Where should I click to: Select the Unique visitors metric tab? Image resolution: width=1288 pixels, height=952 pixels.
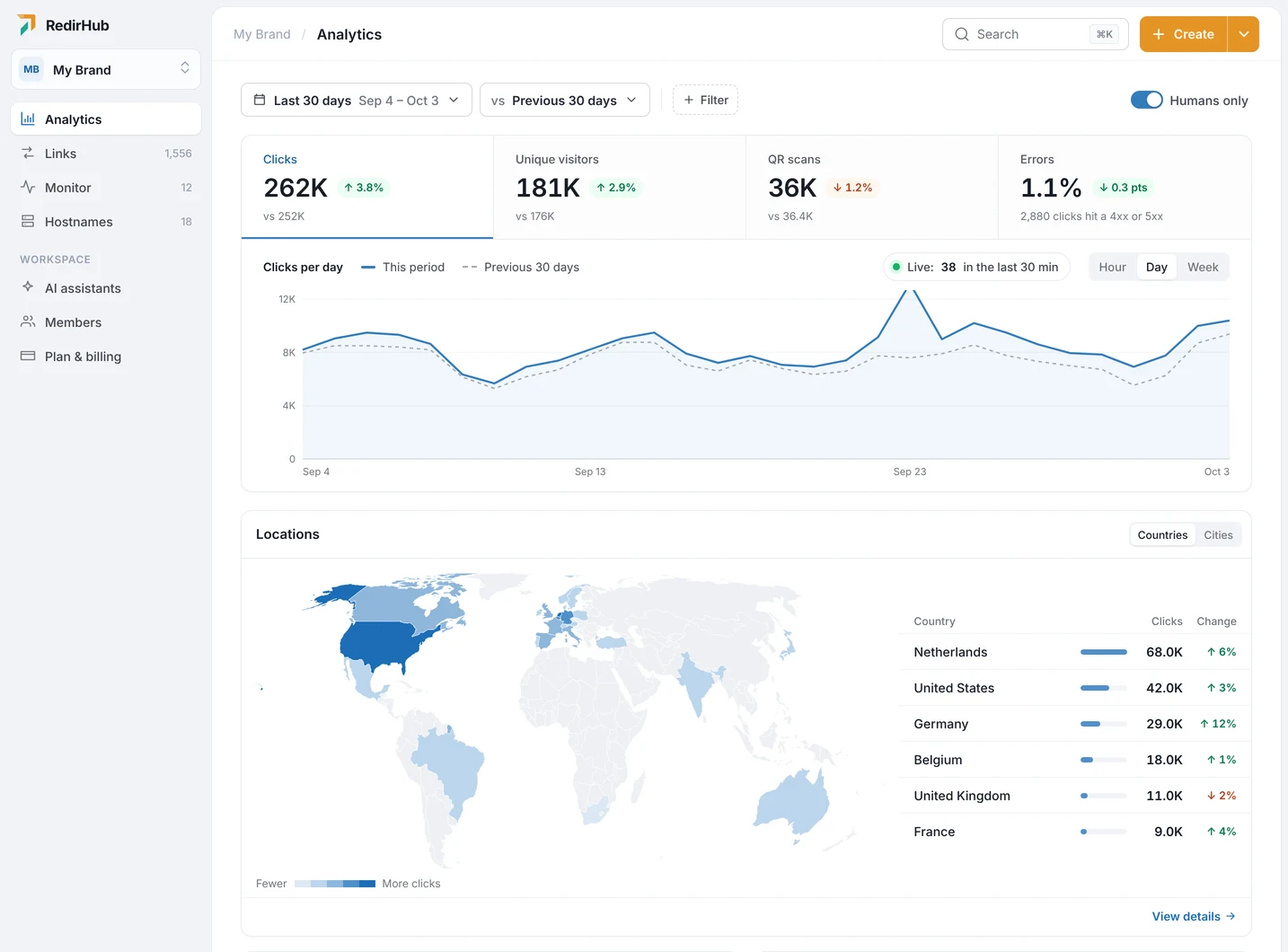point(620,187)
